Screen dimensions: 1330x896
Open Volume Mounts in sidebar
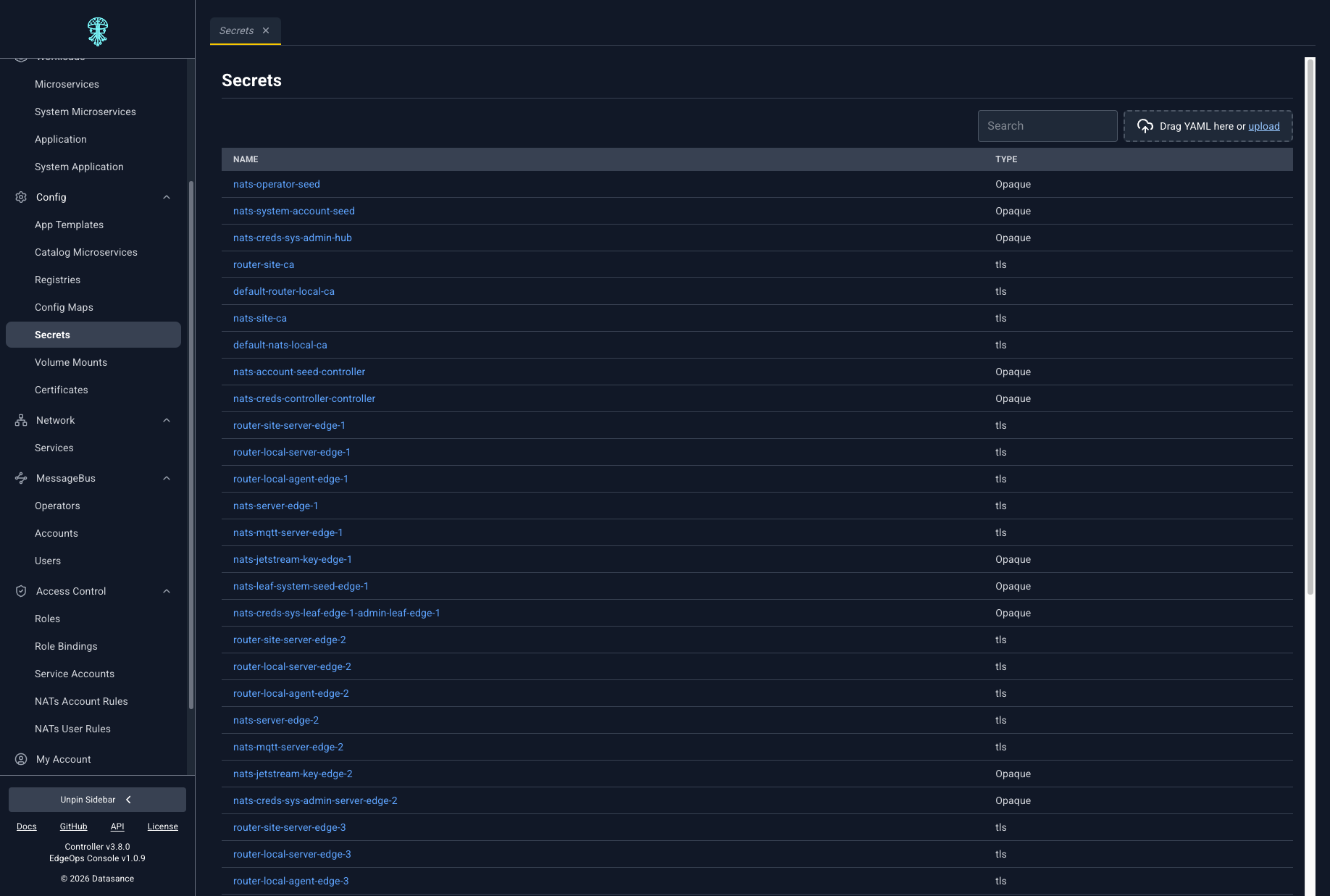(x=71, y=362)
